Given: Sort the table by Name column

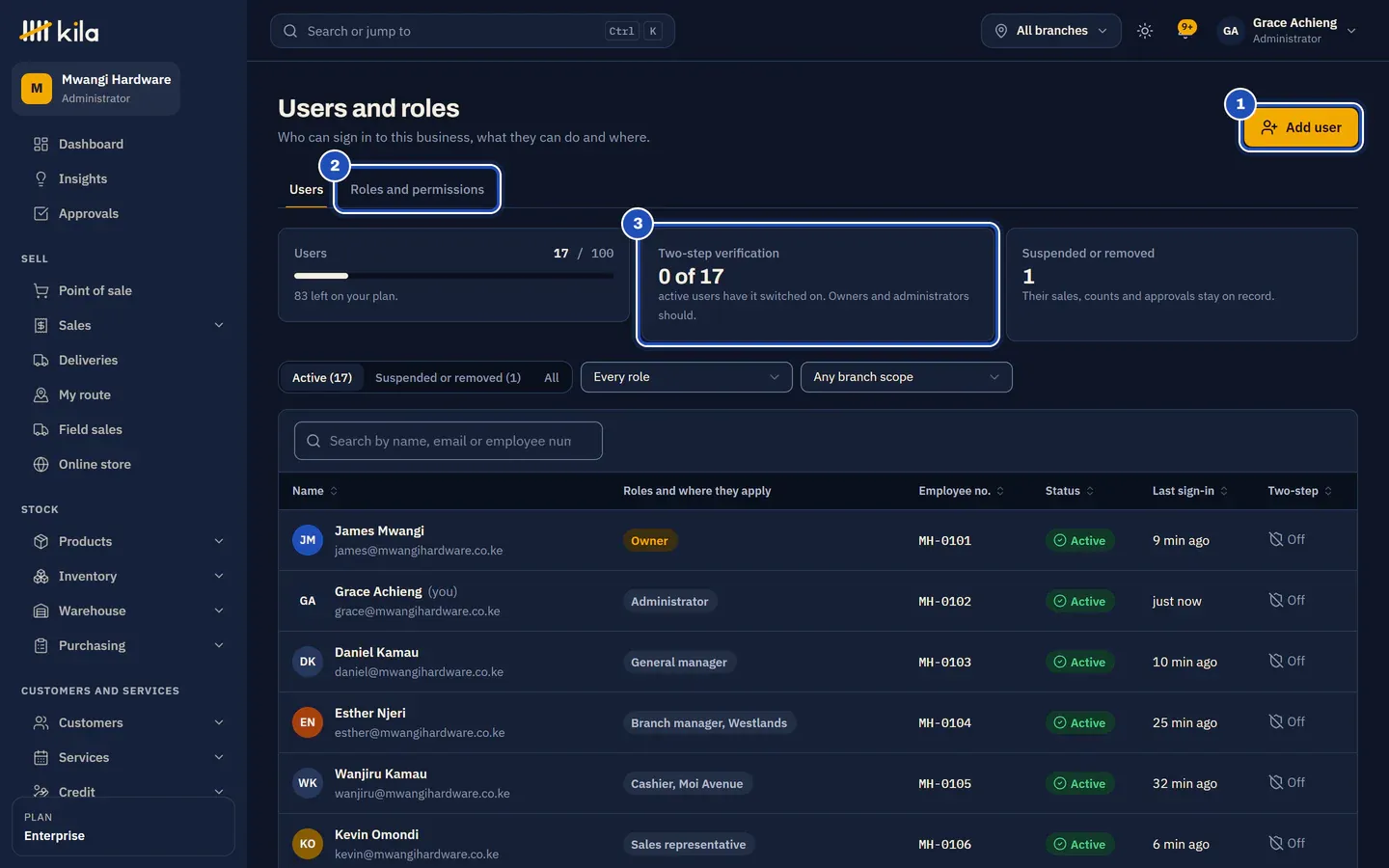Looking at the screenshot, I should pyautogui.click(x=315, y=491).
